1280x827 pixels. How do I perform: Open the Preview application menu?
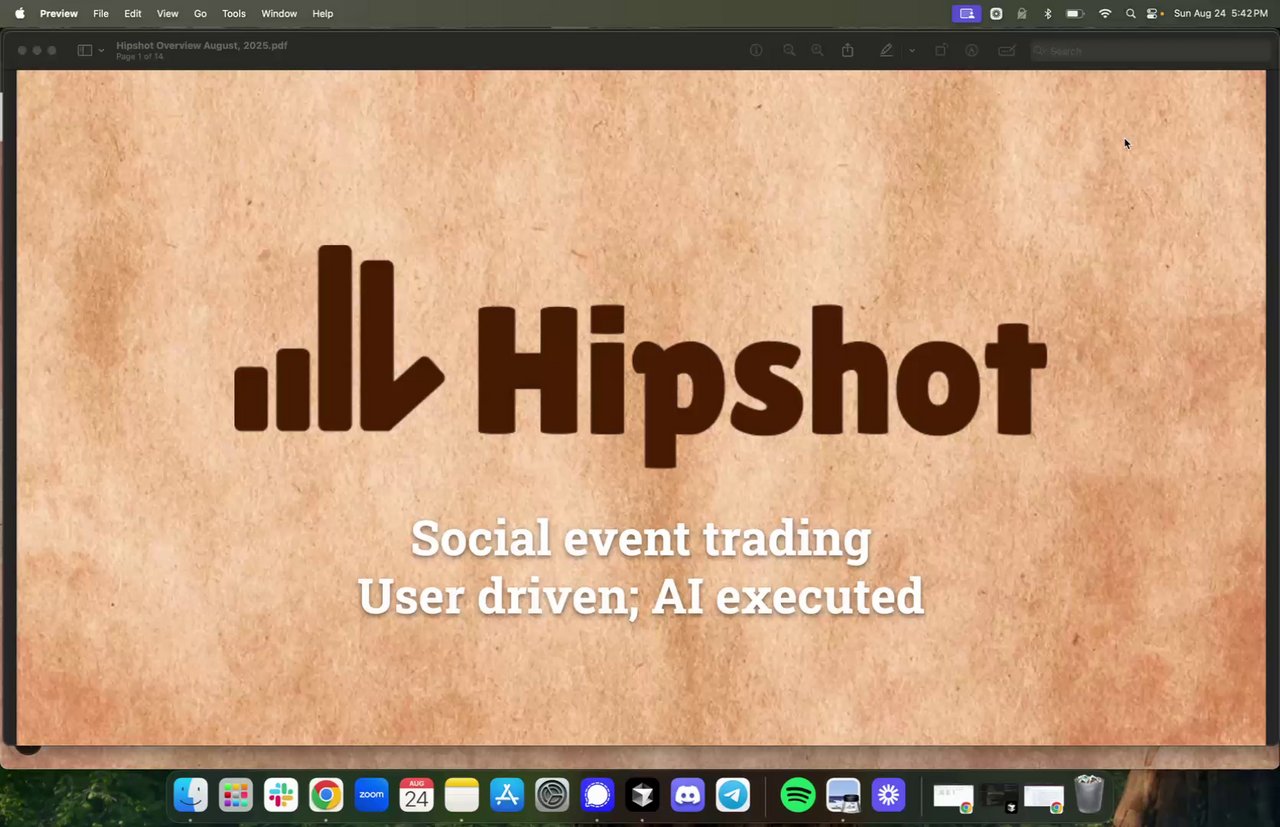pyautogui.click(x=59, y=13)
